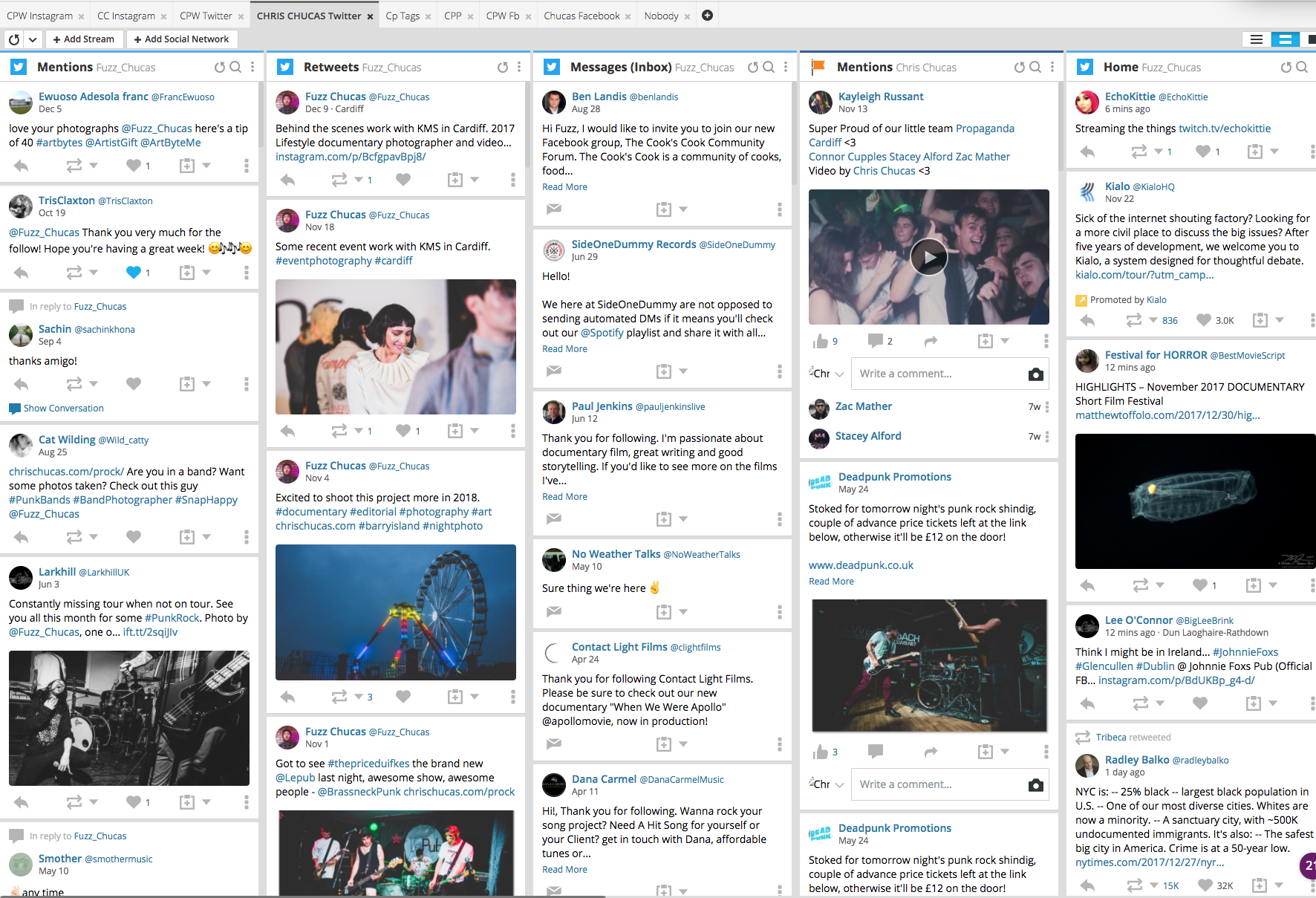Open retweet dropdown on Ewuoso Adesola tweet
The image size is (1316, 898).
pyautogui.click(x=94, y=166)
